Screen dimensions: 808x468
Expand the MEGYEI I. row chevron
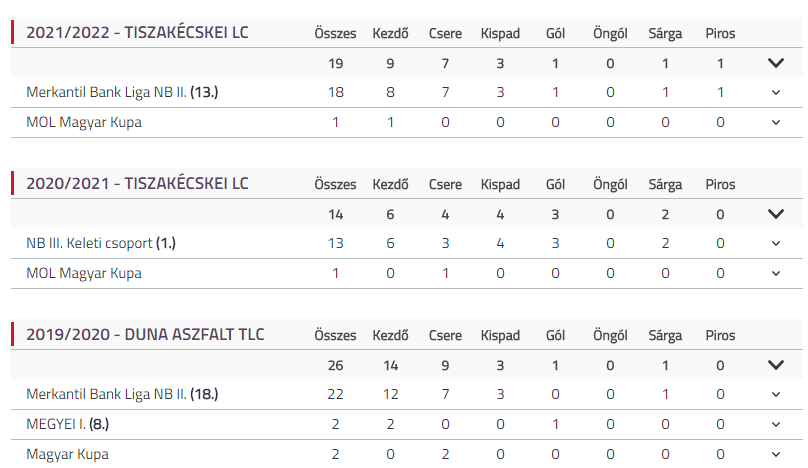[x=775, y=424]
